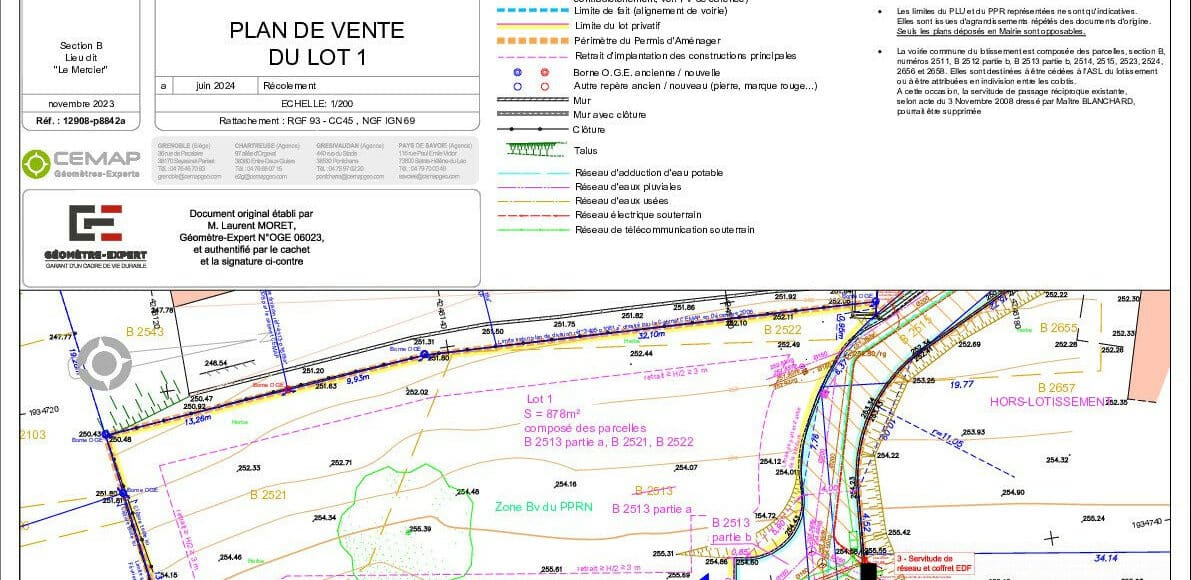
Task: Click the blue dimension "19.77"
Action: (x=962, y=385)
